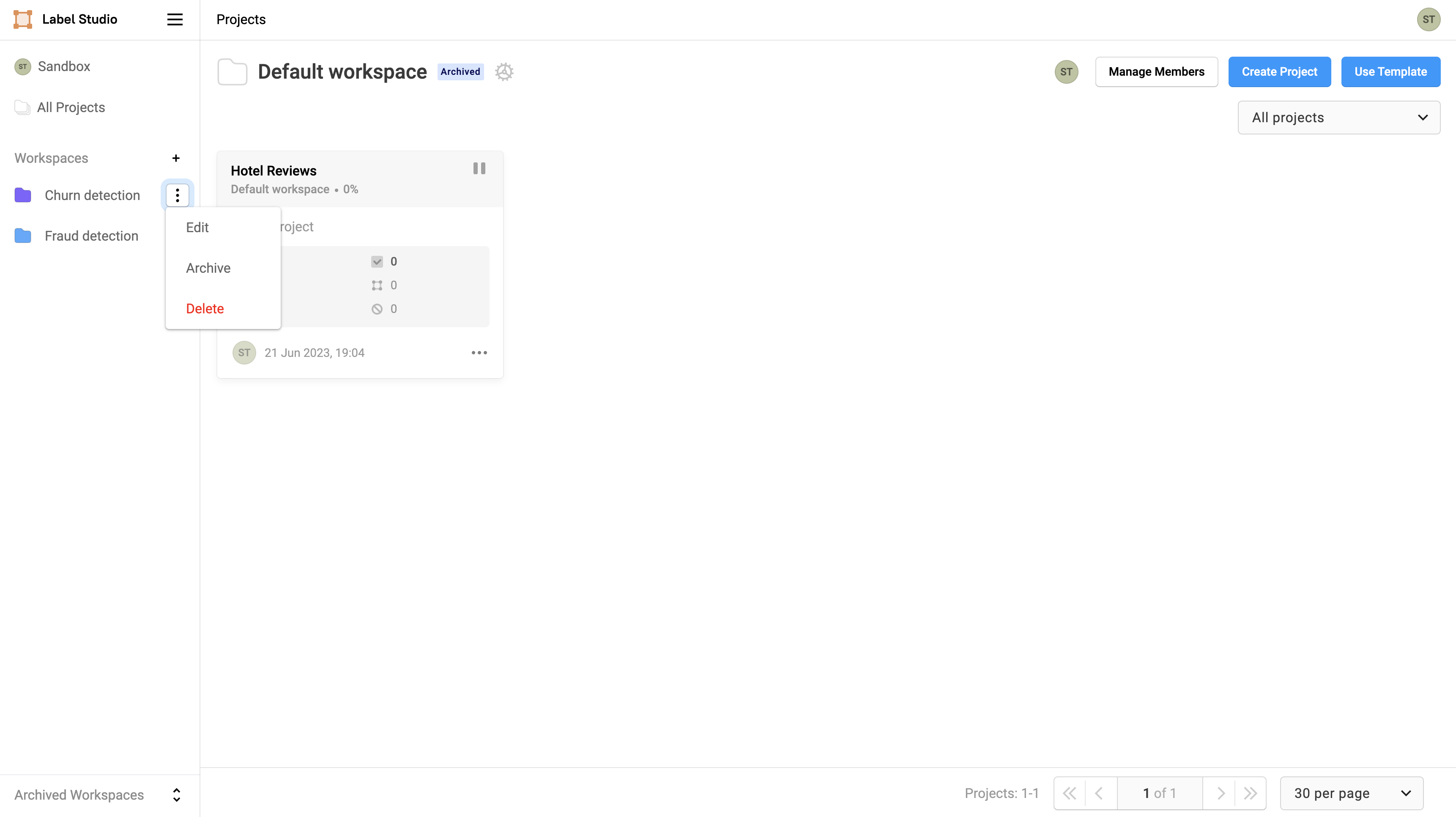Click Churn detection three-dots menu button
The image size is (1456, 817).
(x=178, y=195)
